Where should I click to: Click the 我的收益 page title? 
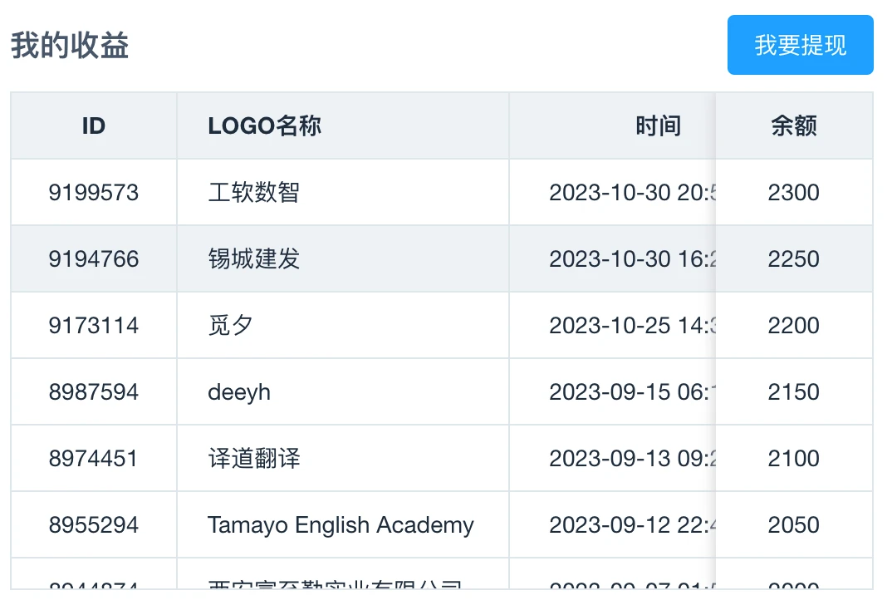(x=70, y=45)
